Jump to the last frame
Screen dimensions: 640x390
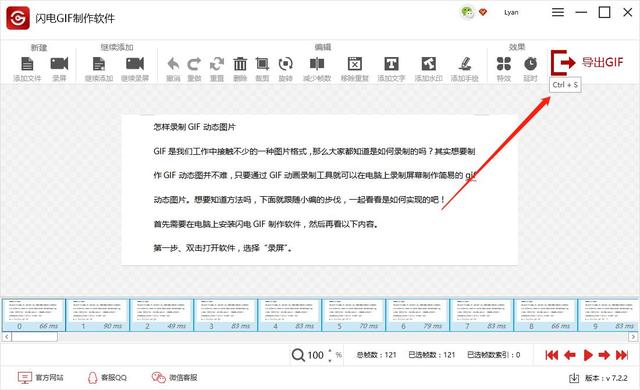coord(622,355)
